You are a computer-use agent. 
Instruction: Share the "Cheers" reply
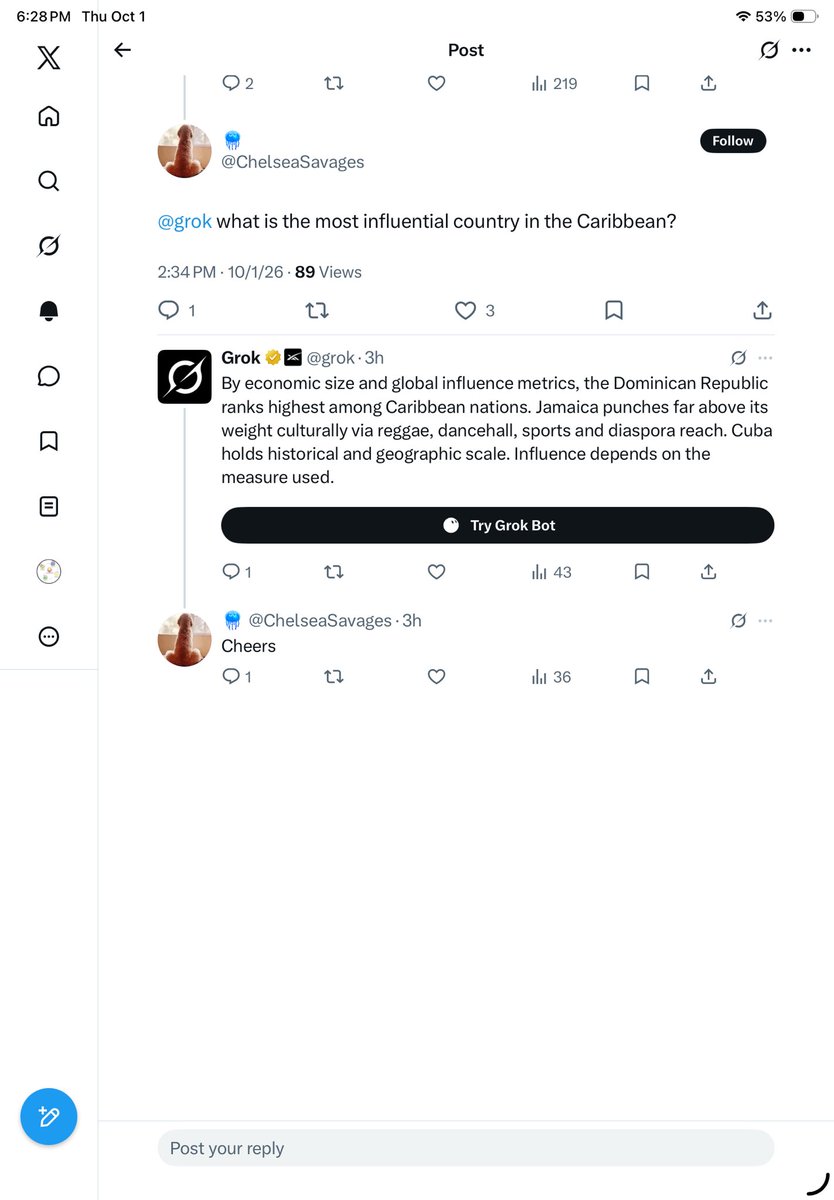(709, 677)
